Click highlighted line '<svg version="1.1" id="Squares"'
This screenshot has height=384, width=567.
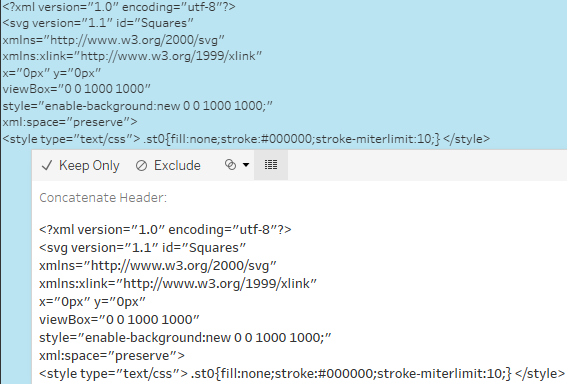pyautogui.click(x=98, y=23)
